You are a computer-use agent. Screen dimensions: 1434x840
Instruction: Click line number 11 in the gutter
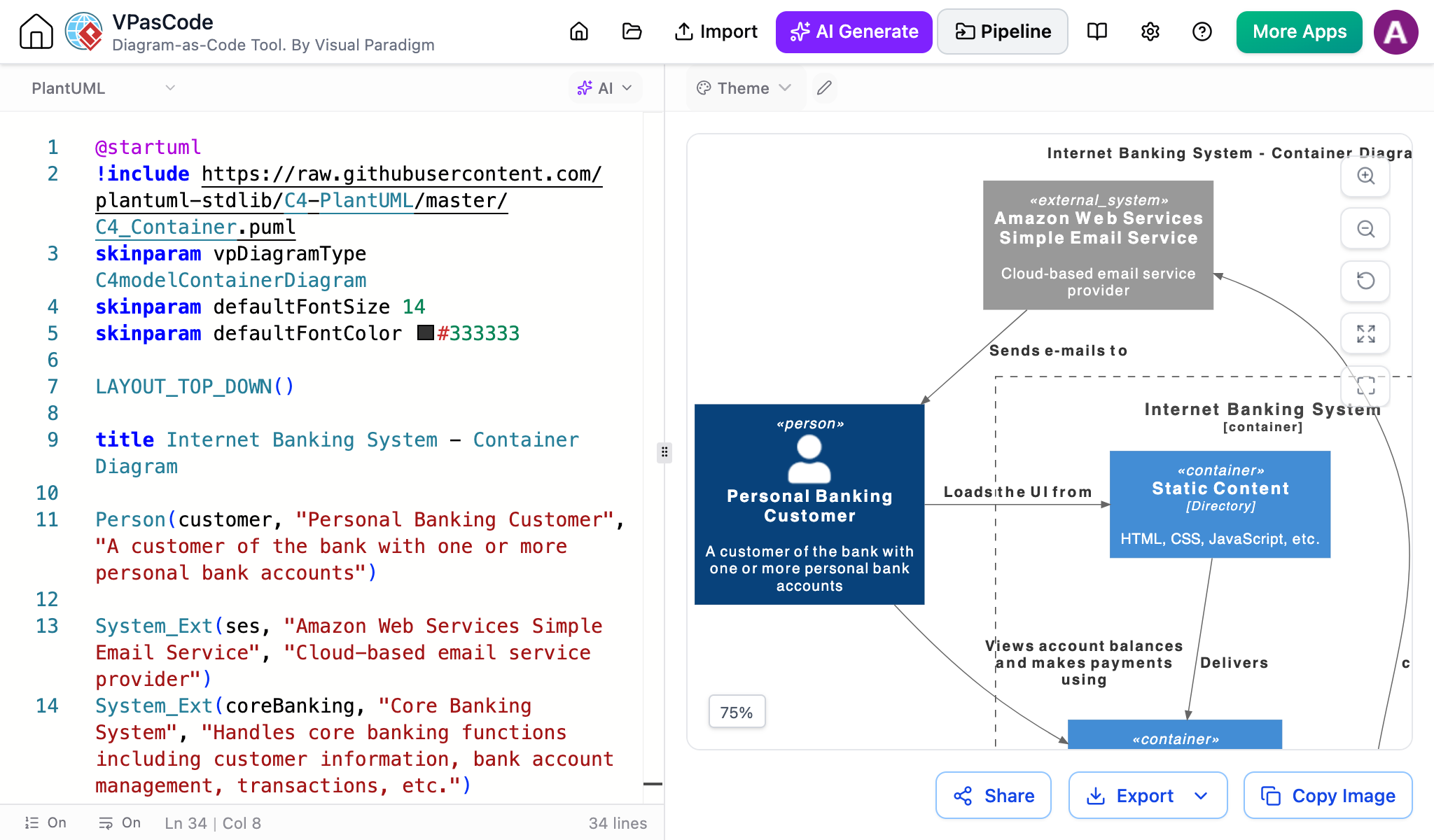(47, 519)
